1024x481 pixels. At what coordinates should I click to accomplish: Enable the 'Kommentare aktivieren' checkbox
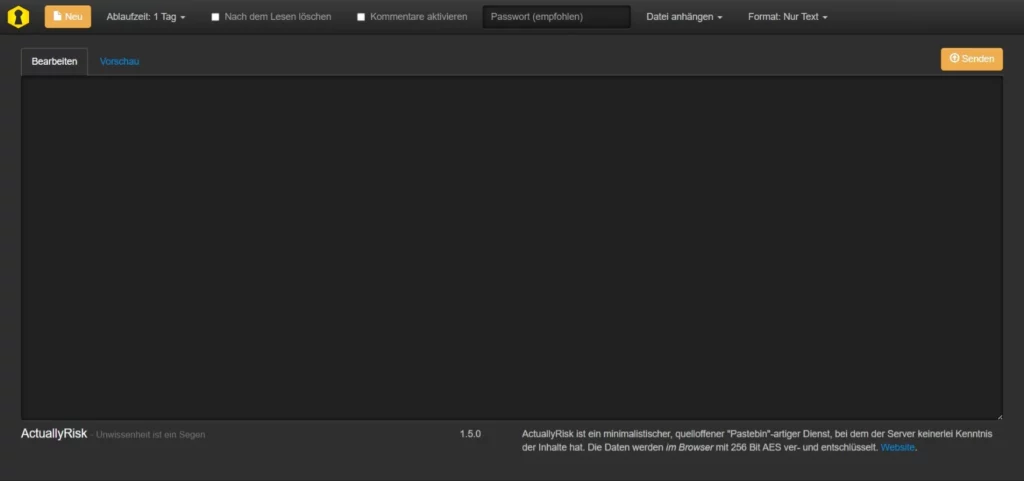point(361,17)
